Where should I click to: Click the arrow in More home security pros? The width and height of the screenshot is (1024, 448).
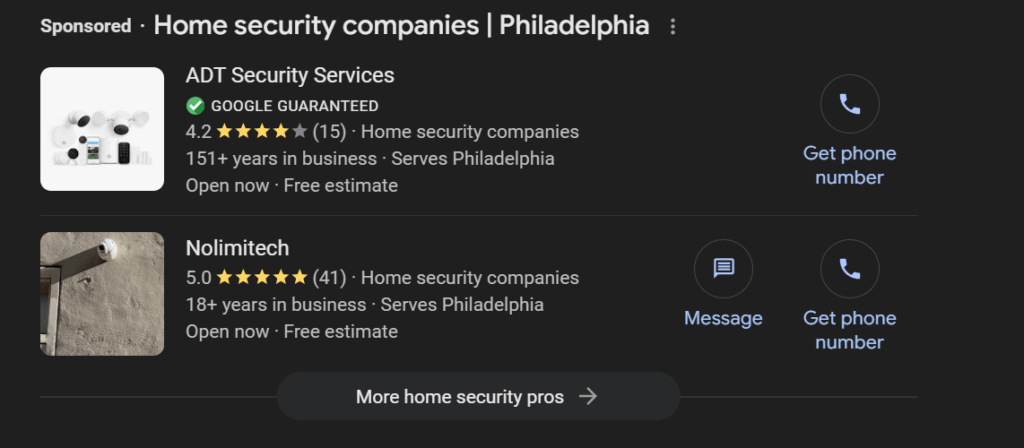[x=588, y=397]
